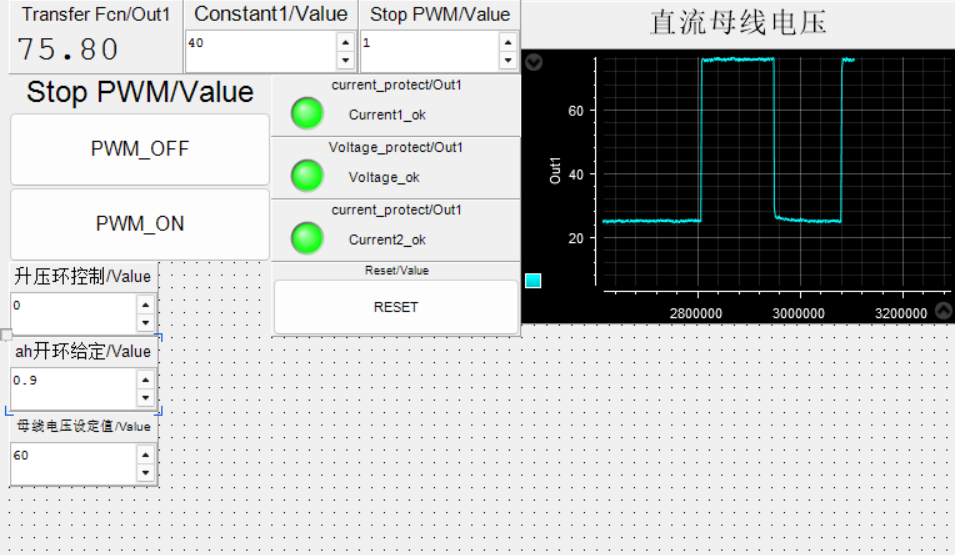Click the cyan waveform trace on the scope
This screenshot has height=555, width=955.
click(x=738, y=60)
